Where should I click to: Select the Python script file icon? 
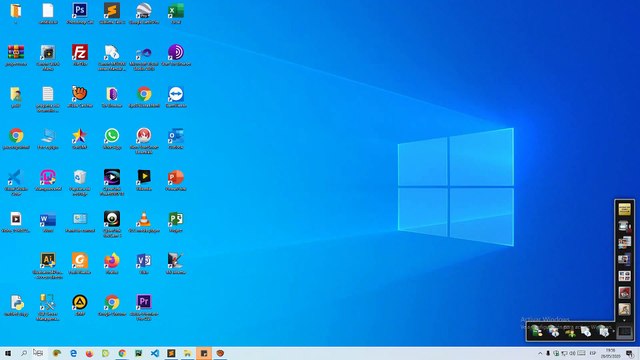(x=16, y=305)
